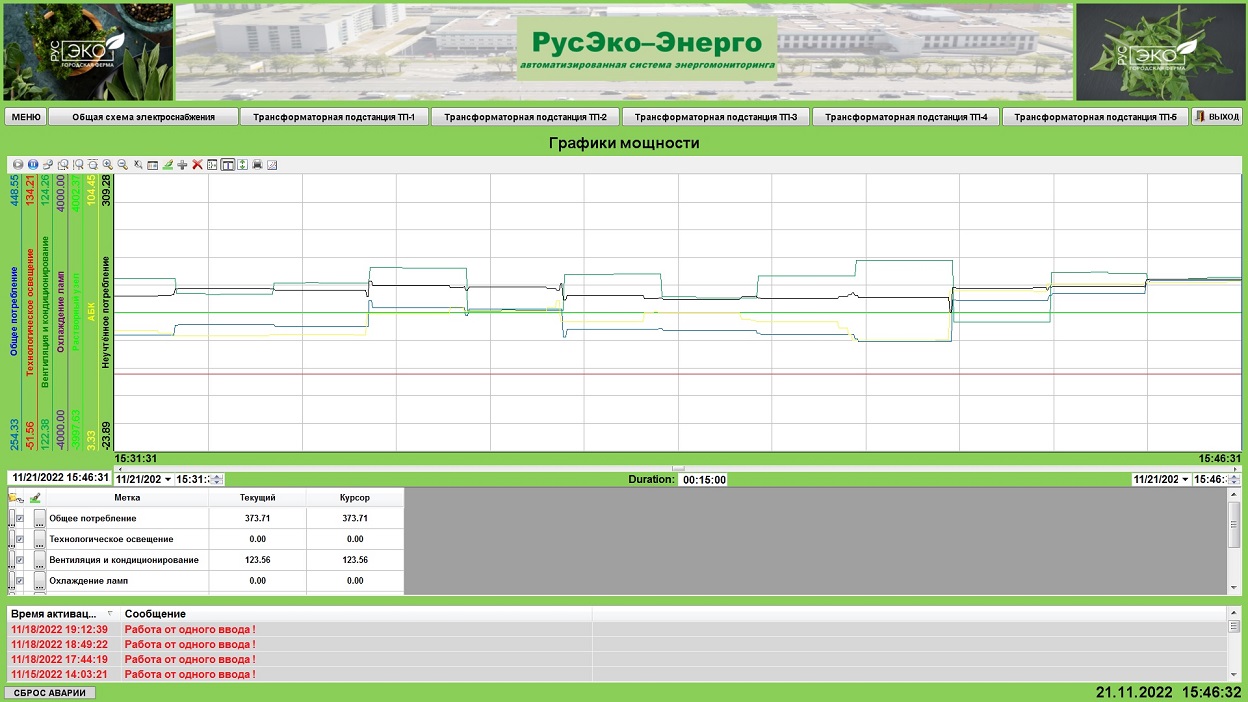Image resolution: width=1248 pixels, height=702 pixels.
Task: Click the start time spinner arrows
Action: point(218,479)
